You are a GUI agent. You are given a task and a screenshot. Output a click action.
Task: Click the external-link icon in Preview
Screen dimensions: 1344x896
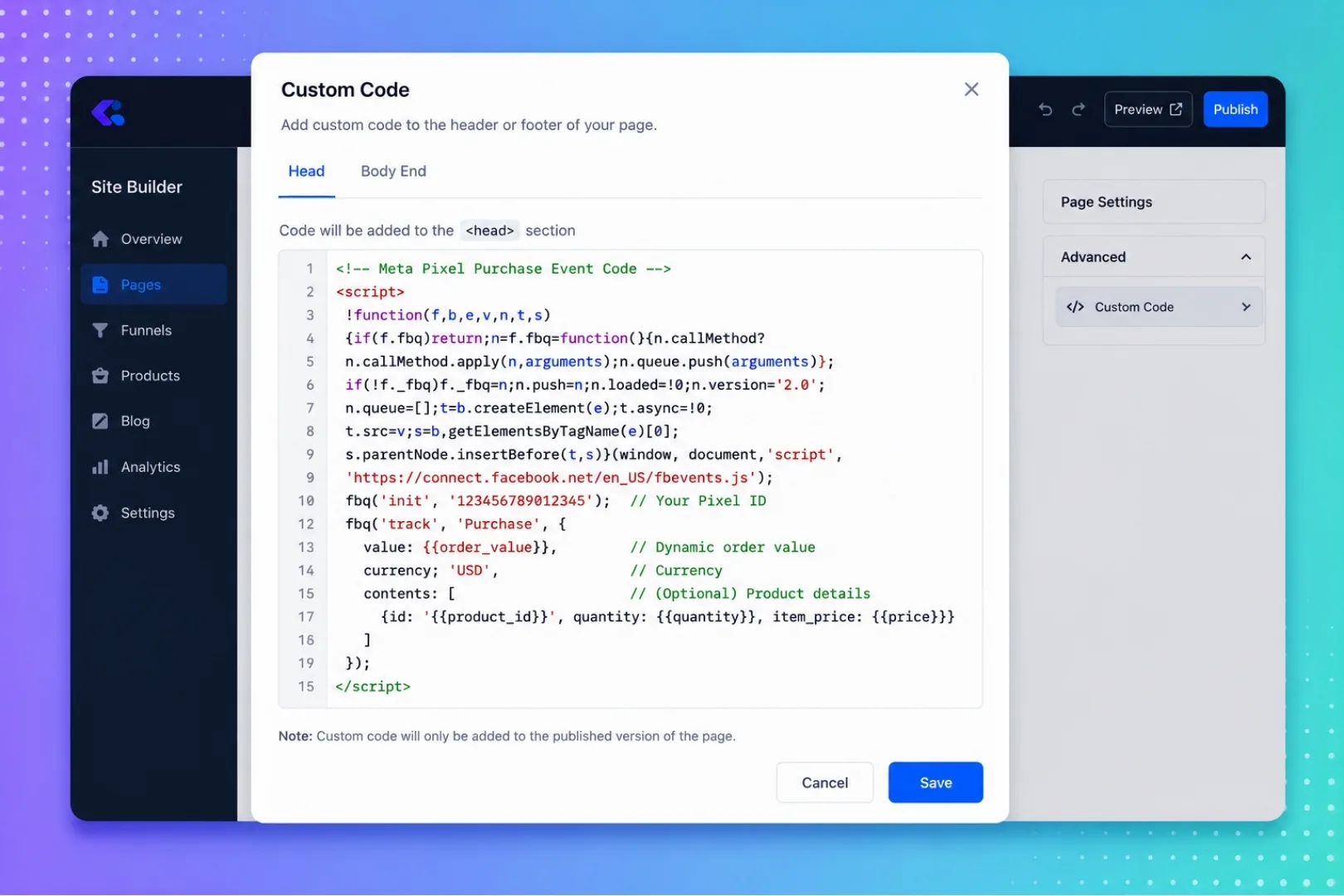tap(1176, 110)
